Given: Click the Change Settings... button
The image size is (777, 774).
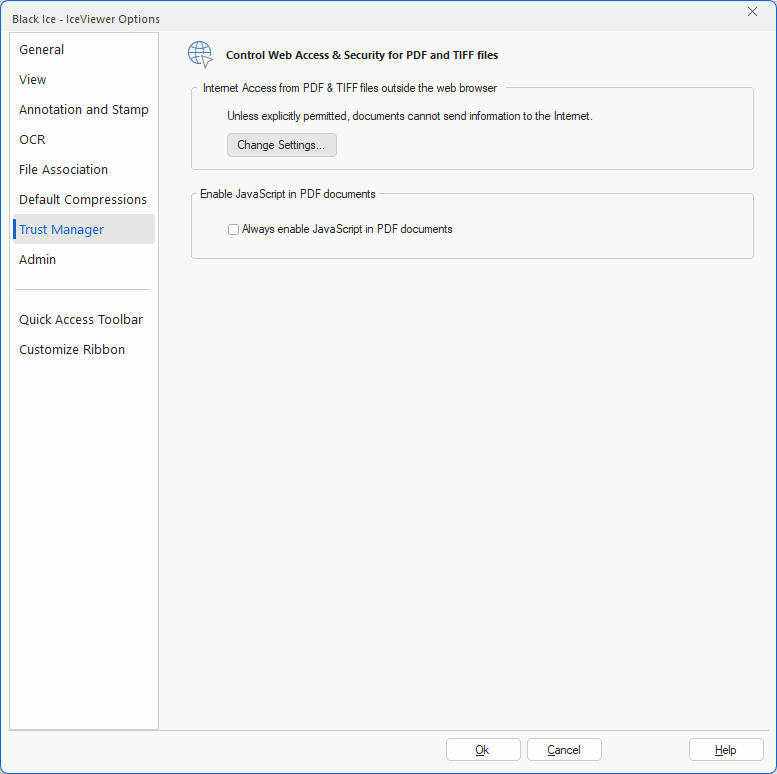Looking at the screenshot, I should tap(281, 145).
